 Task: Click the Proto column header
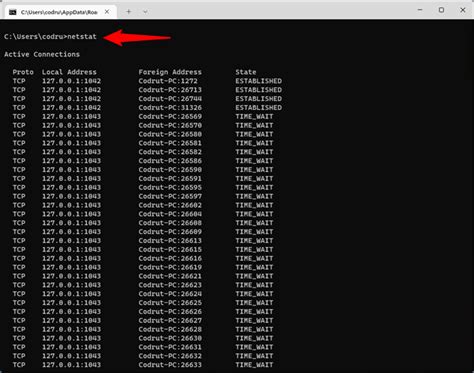[23, 72]
